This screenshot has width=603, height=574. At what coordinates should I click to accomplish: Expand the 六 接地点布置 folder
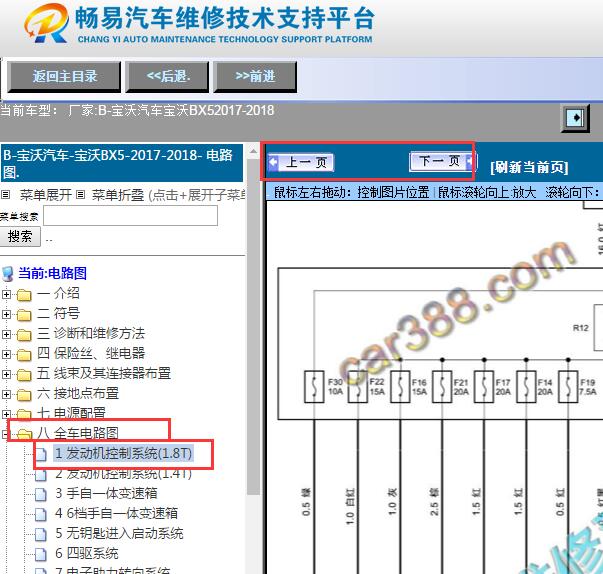click(x=6, y=394)
